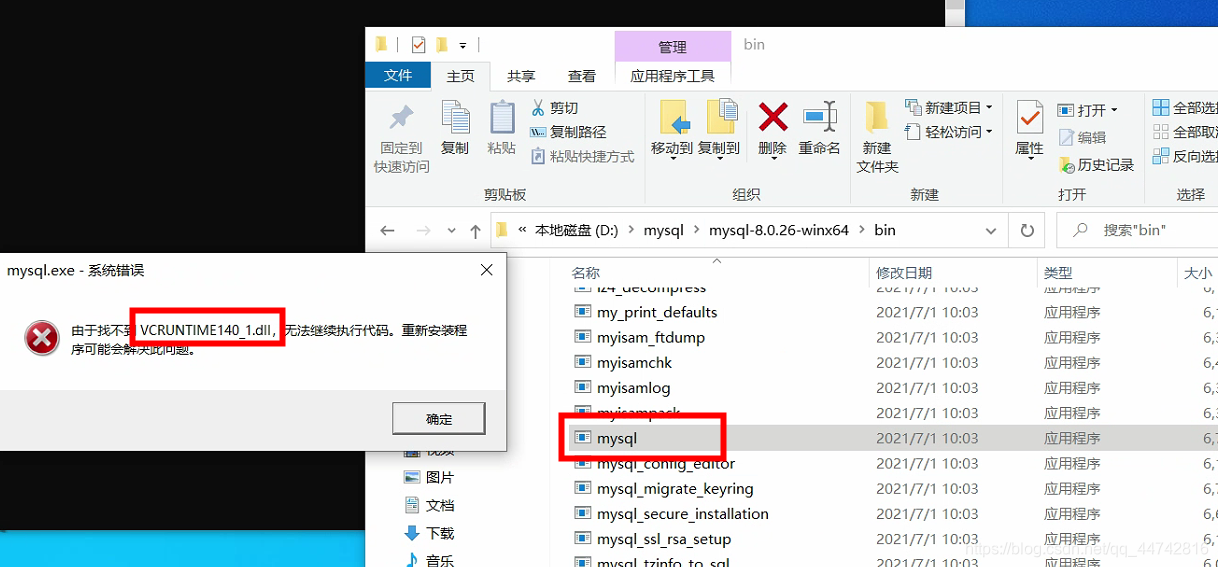Click 全部选择 select all
1218x567 pixels.
(1185, 108)
